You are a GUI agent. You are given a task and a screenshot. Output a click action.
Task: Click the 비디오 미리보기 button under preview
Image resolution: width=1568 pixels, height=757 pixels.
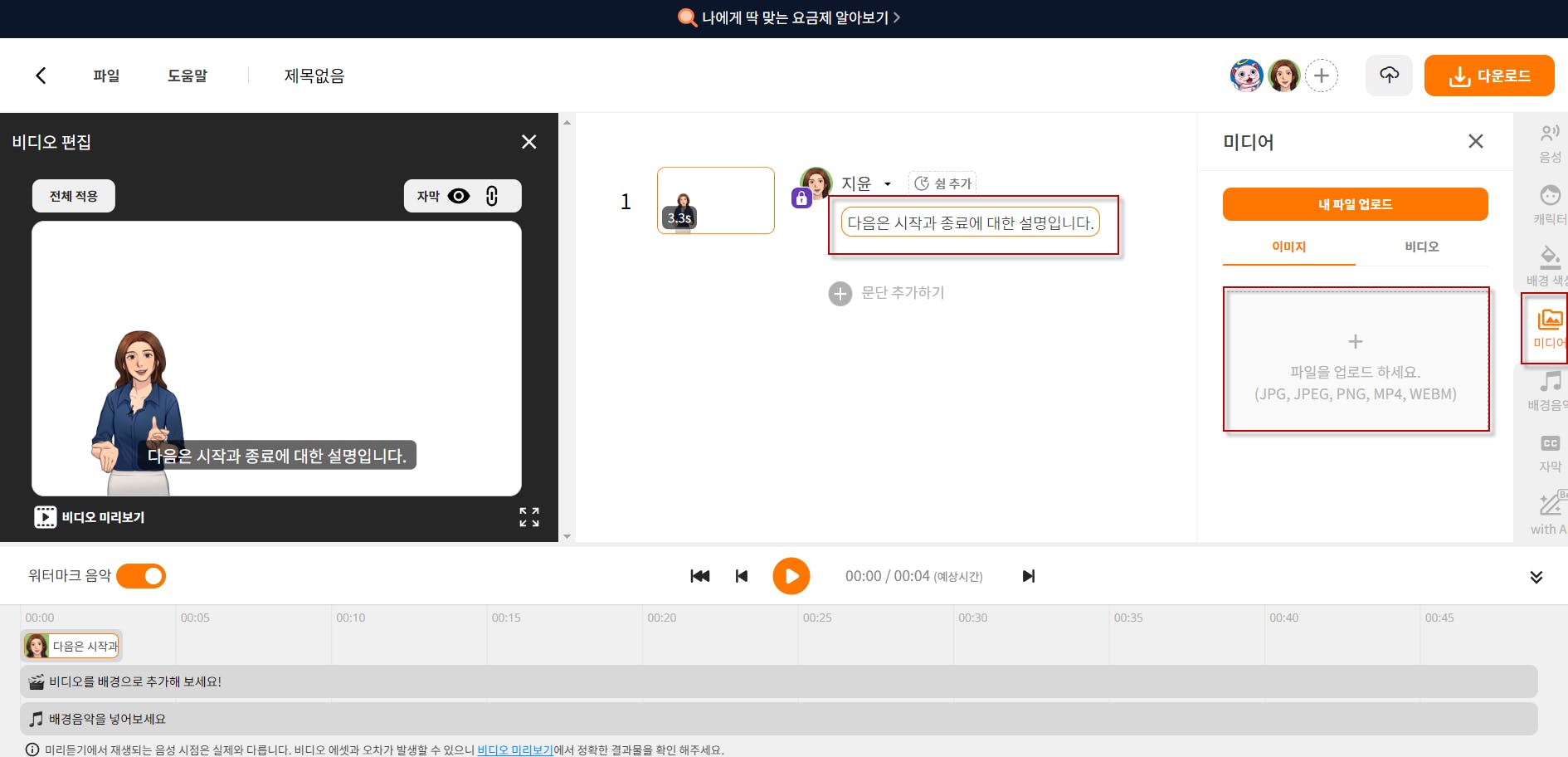click(90, 517)
